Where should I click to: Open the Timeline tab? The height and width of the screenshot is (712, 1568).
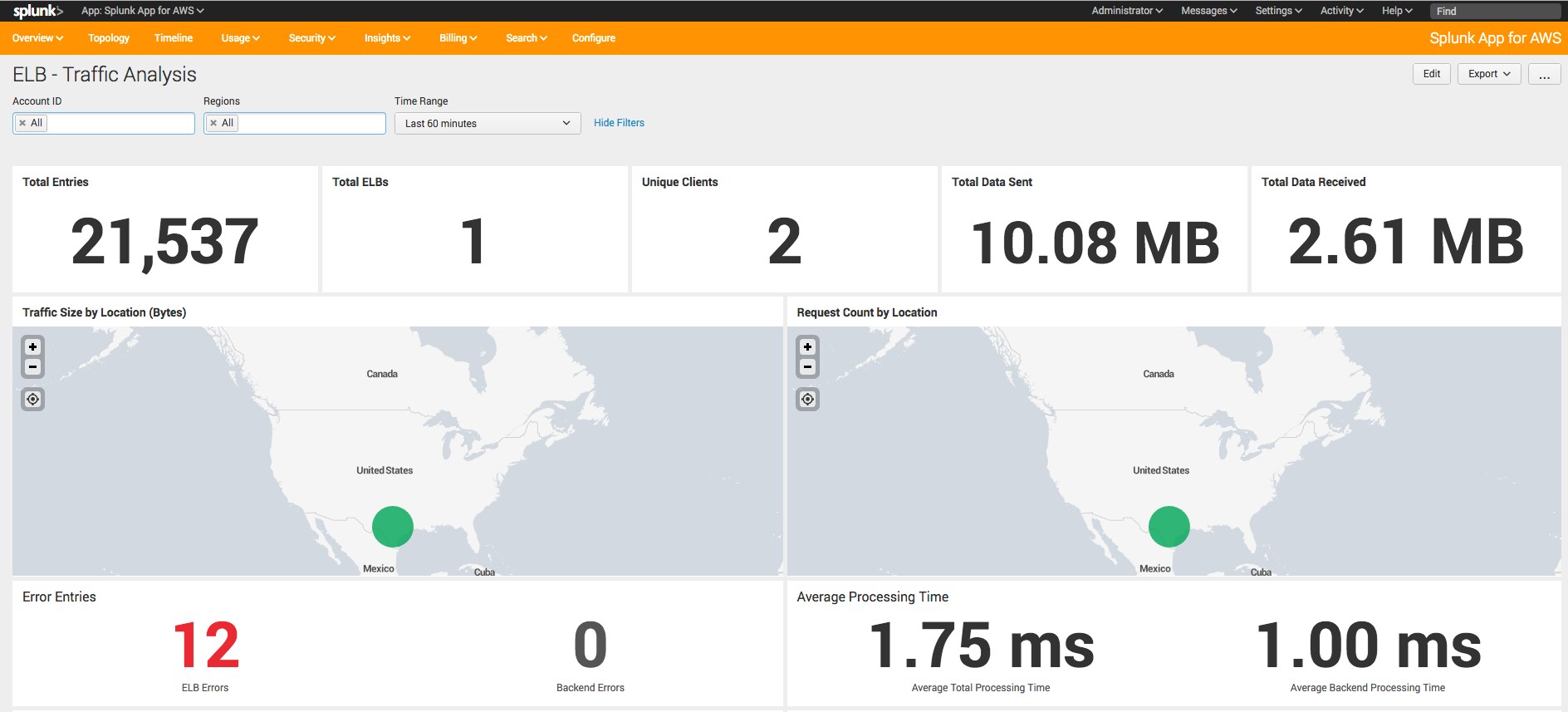(174, 38)
